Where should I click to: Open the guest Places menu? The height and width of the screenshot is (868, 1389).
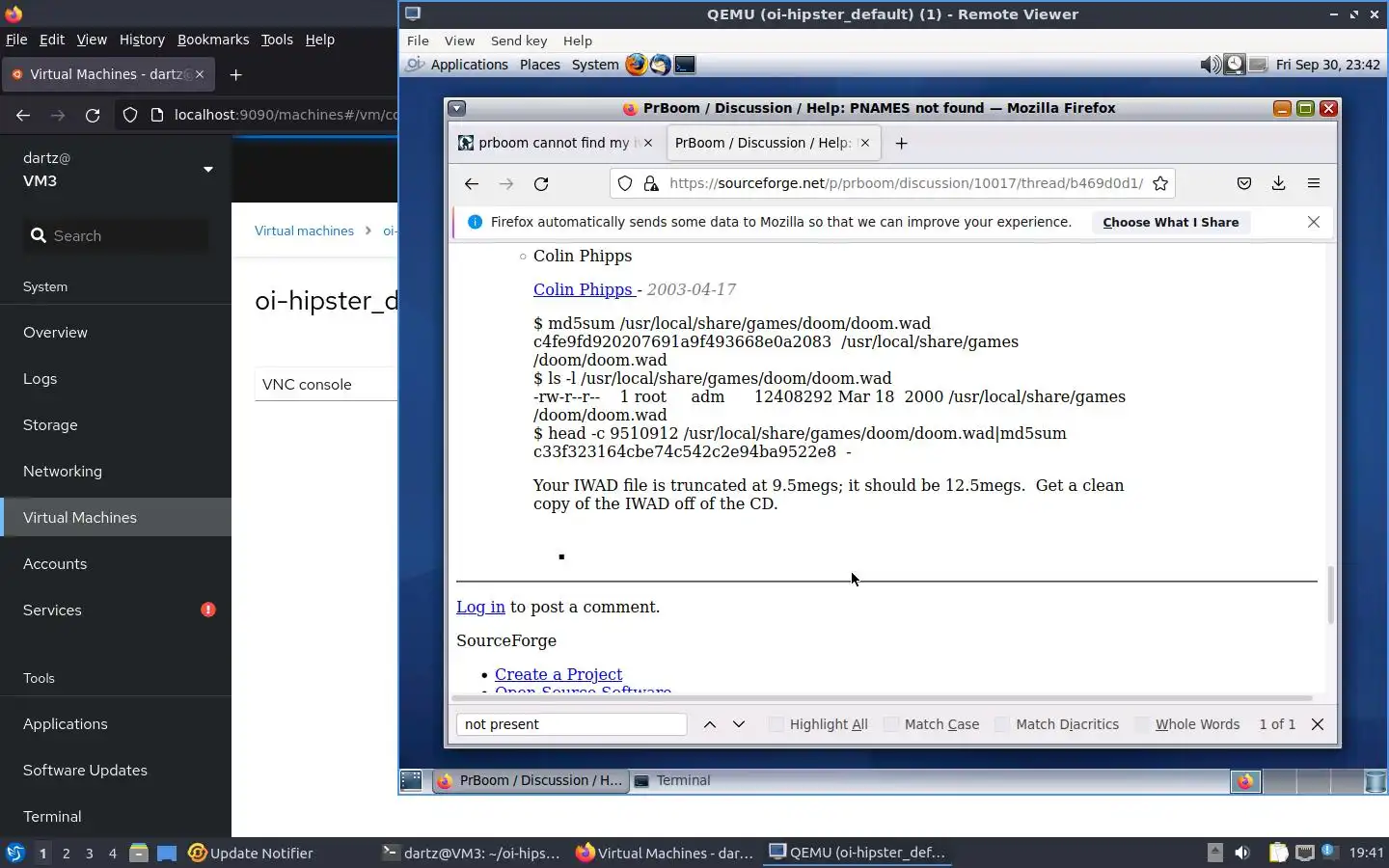pos(539,65)
